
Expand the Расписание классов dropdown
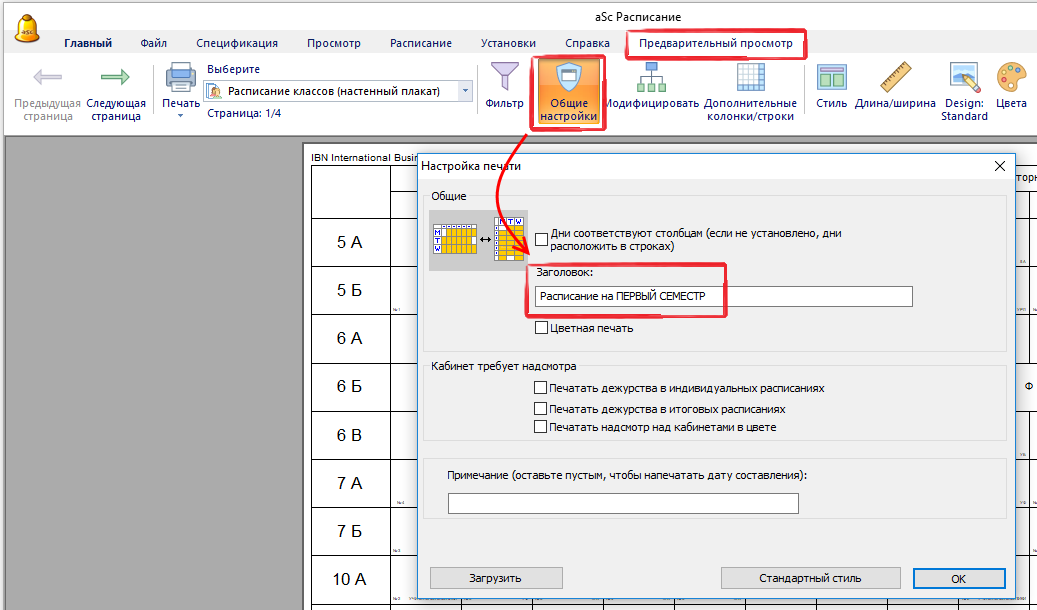(465, 91)
